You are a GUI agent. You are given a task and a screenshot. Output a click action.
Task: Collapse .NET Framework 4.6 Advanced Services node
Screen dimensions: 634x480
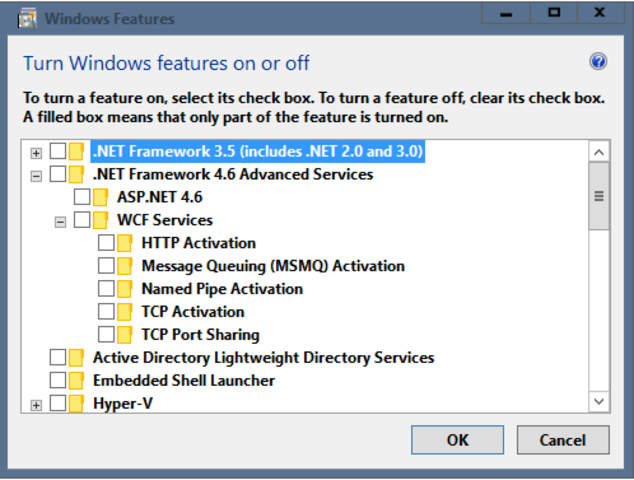[36, 176]
